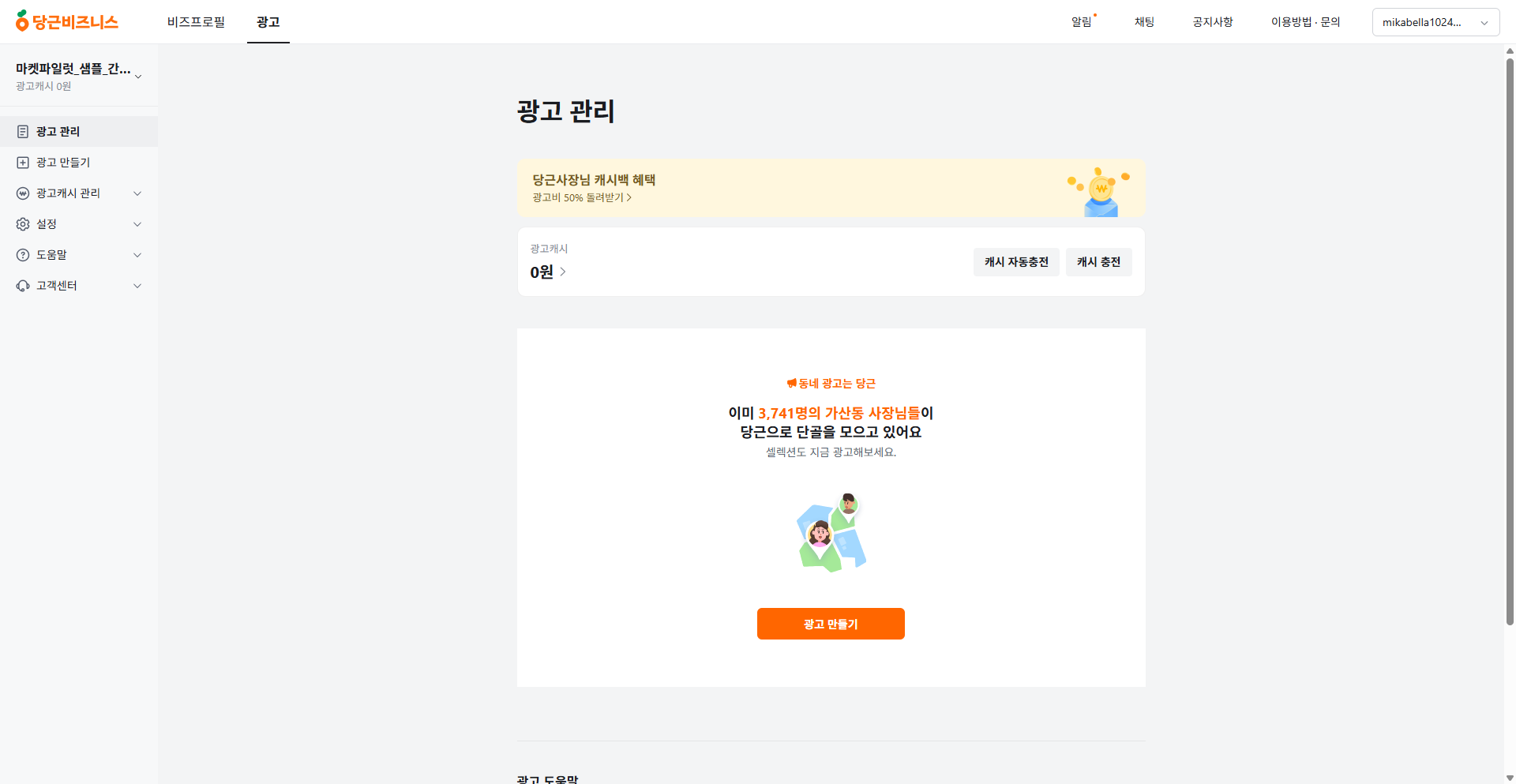The width and height of the screenshot is (1516, 784).
Task: Click the cashback coin illustration
Action: click(1099, 192)
